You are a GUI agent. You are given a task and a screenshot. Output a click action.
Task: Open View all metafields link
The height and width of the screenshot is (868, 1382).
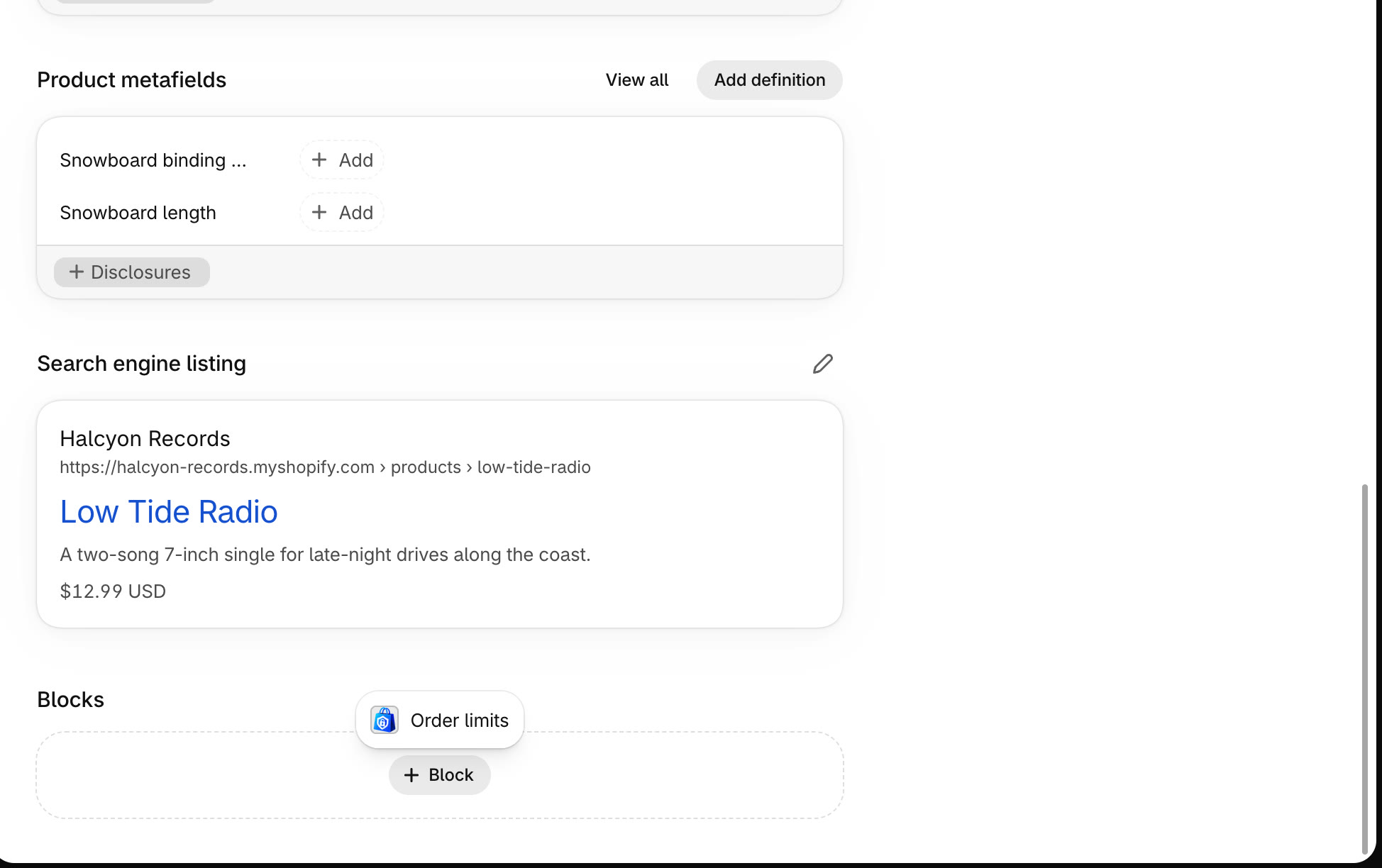[x=637, y=80]
